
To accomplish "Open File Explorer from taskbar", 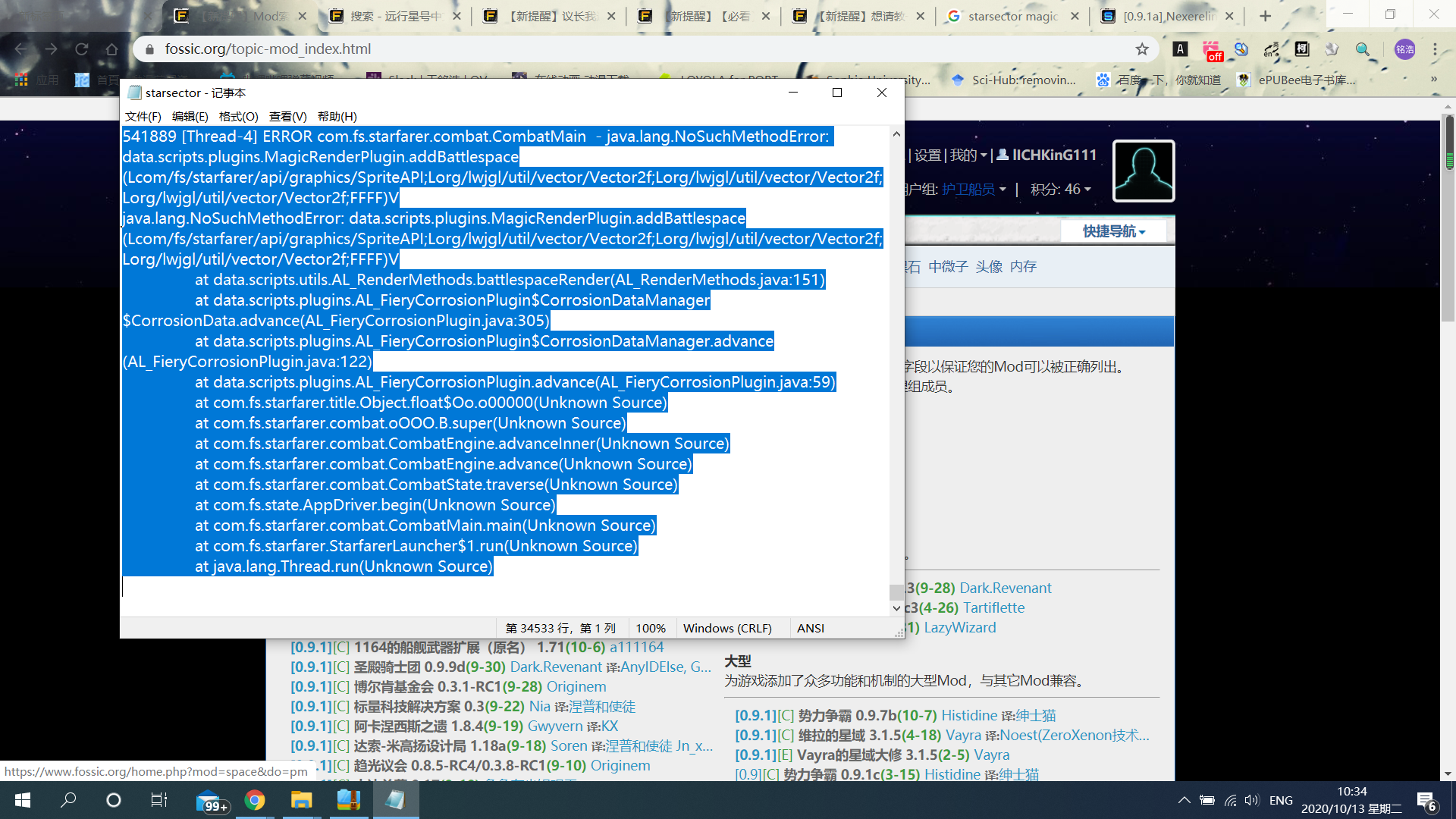I will coord(301,800).
